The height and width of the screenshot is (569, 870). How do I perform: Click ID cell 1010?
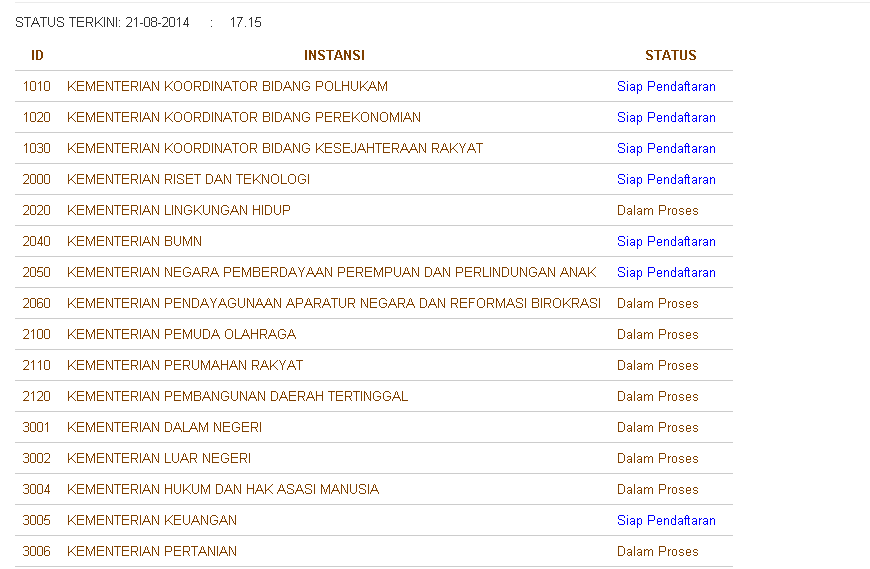coord(37,87)
